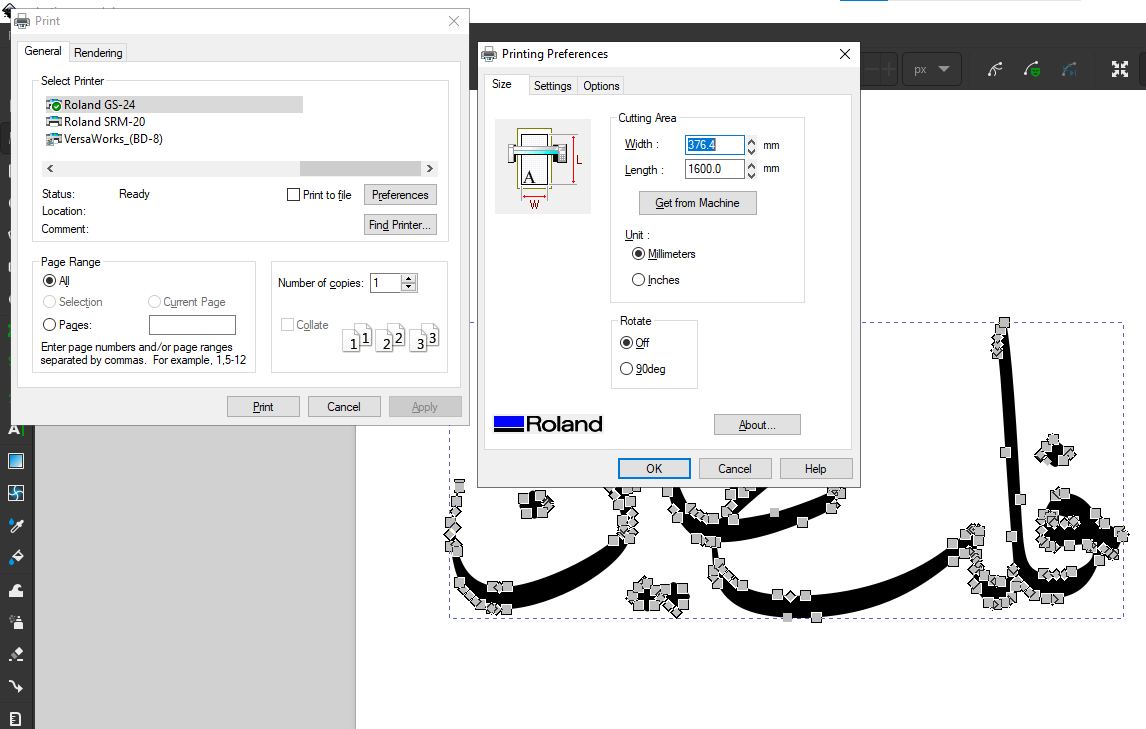Open the Options tab in Printing Preferences

pos(602,86)
